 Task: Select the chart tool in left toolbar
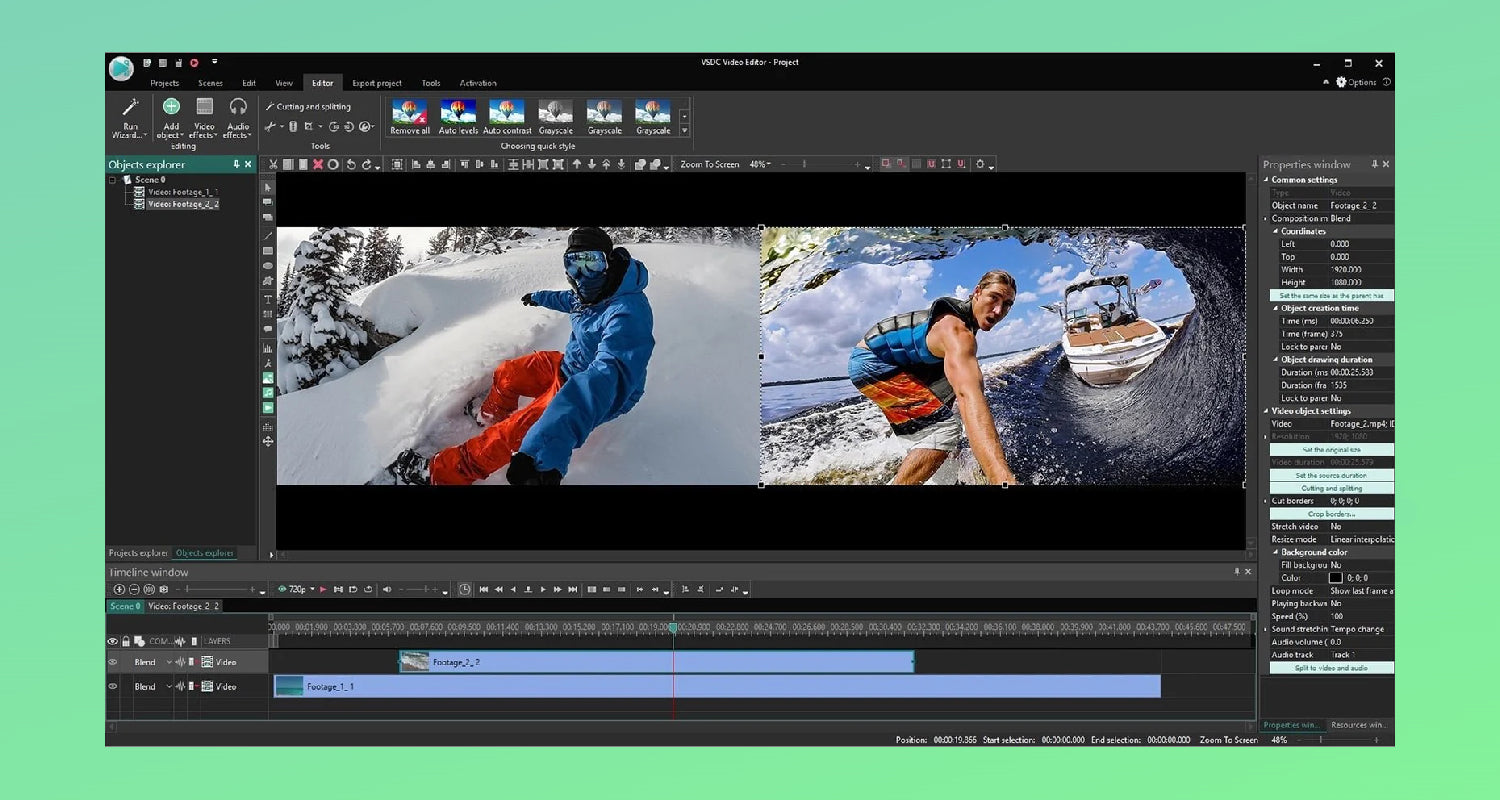(268, 348)
